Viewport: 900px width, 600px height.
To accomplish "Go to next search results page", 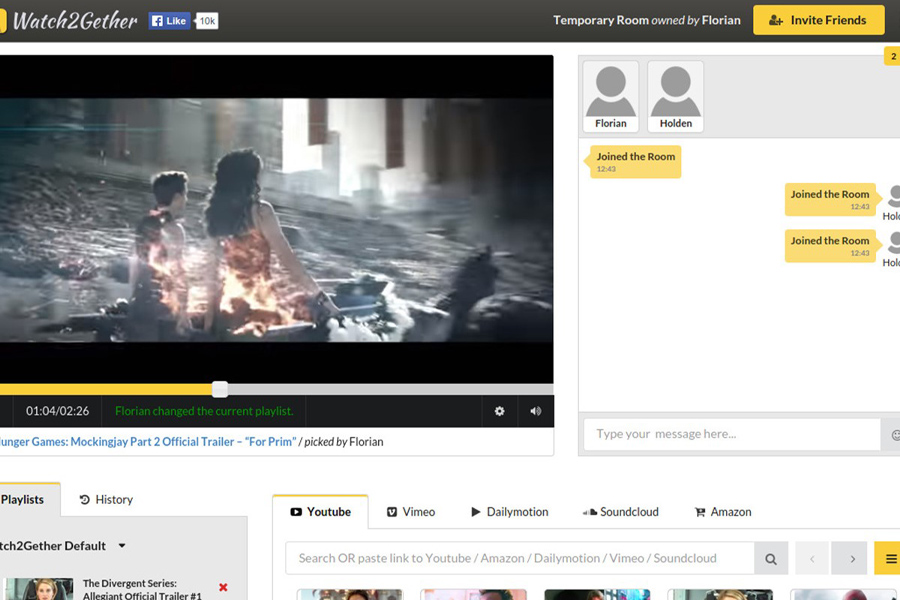I will (x=849, y=559).
